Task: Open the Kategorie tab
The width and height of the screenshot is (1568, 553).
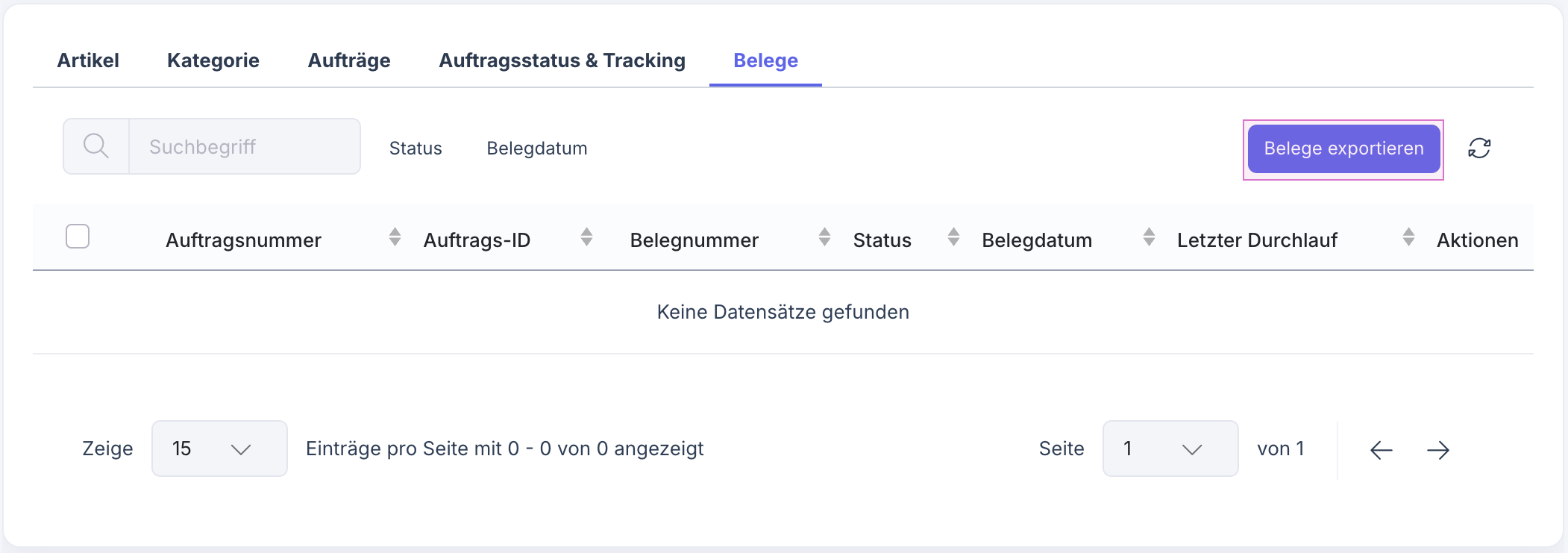Action: (214, 60)
